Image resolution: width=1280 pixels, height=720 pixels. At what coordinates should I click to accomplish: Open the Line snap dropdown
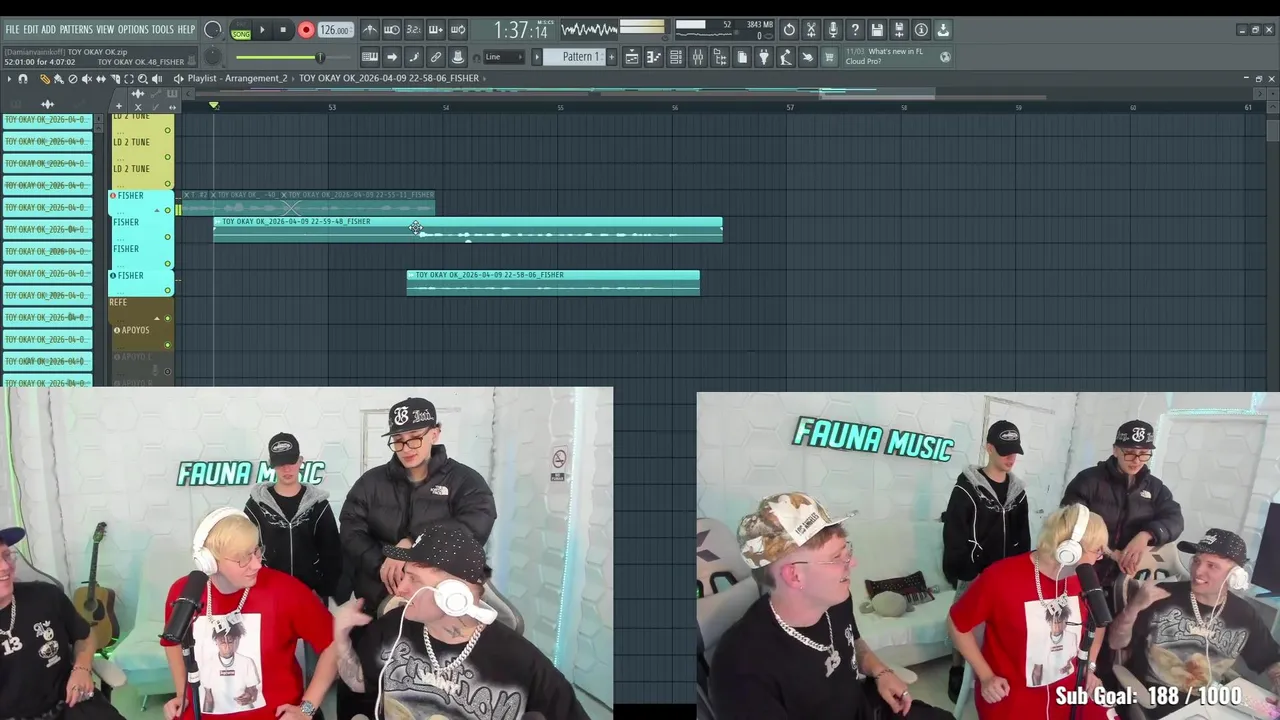pos(505,57)
